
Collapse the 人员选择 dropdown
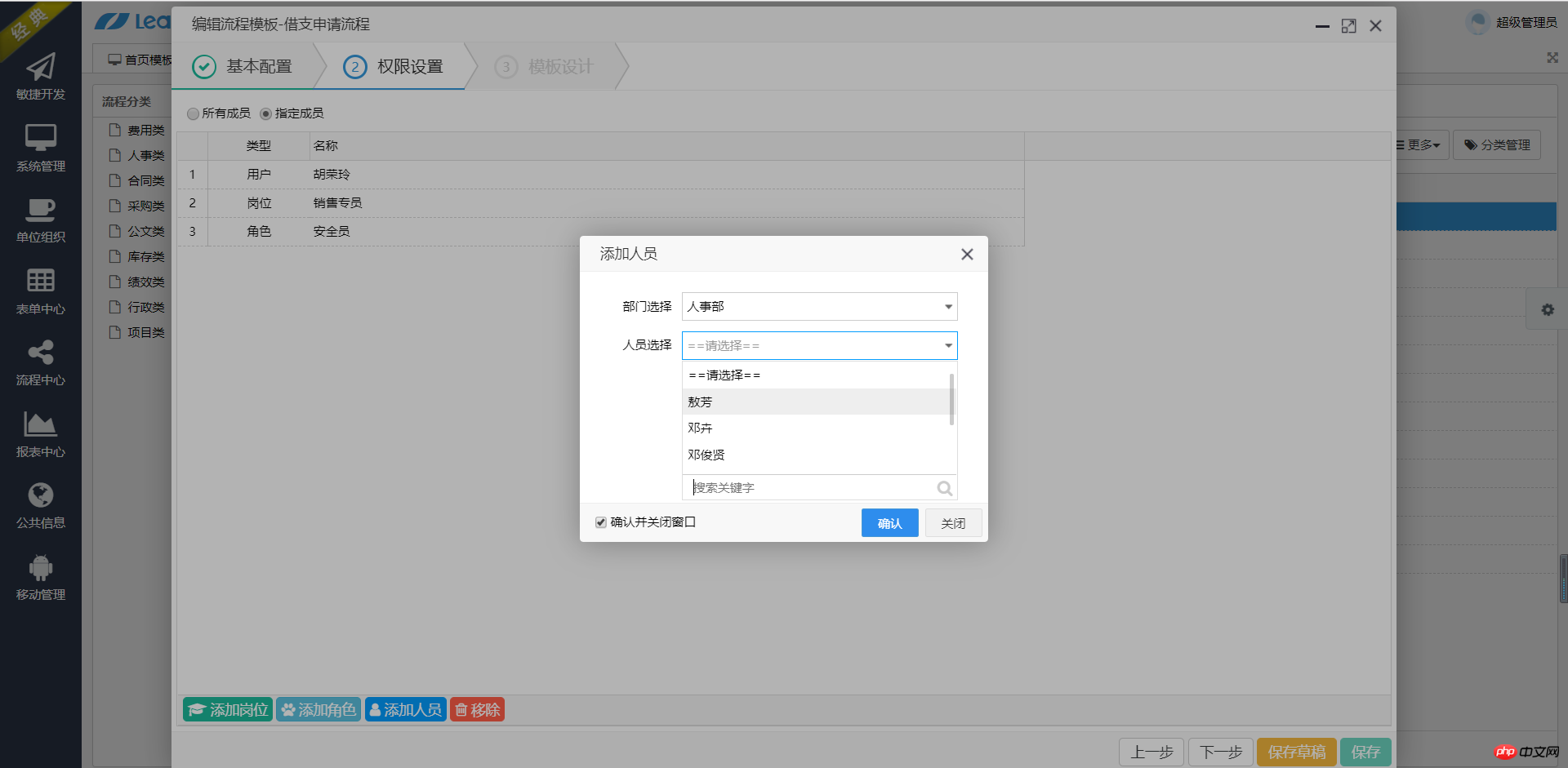(947, 346)
